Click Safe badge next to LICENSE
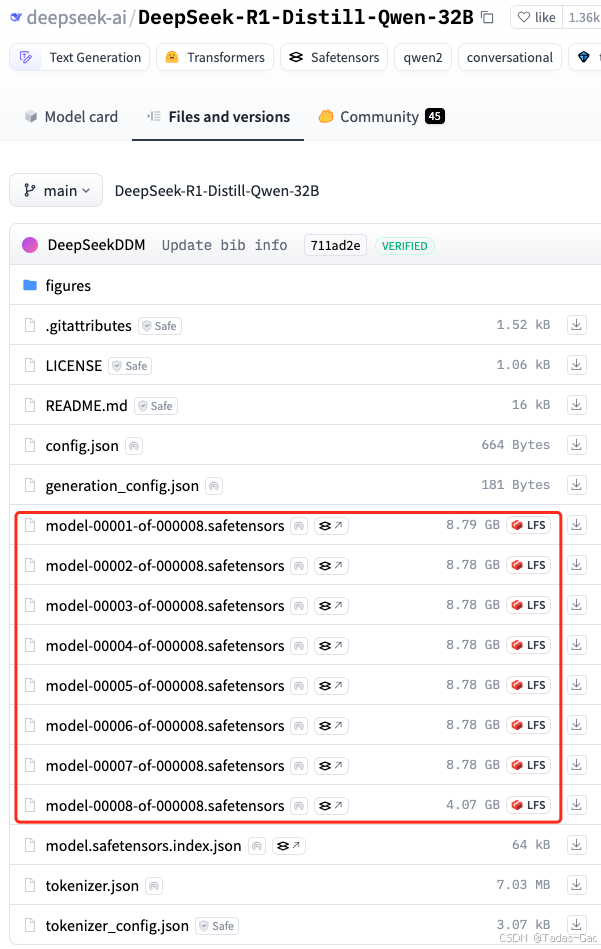The width and height of the screenshot is (601, 949). 130,366
